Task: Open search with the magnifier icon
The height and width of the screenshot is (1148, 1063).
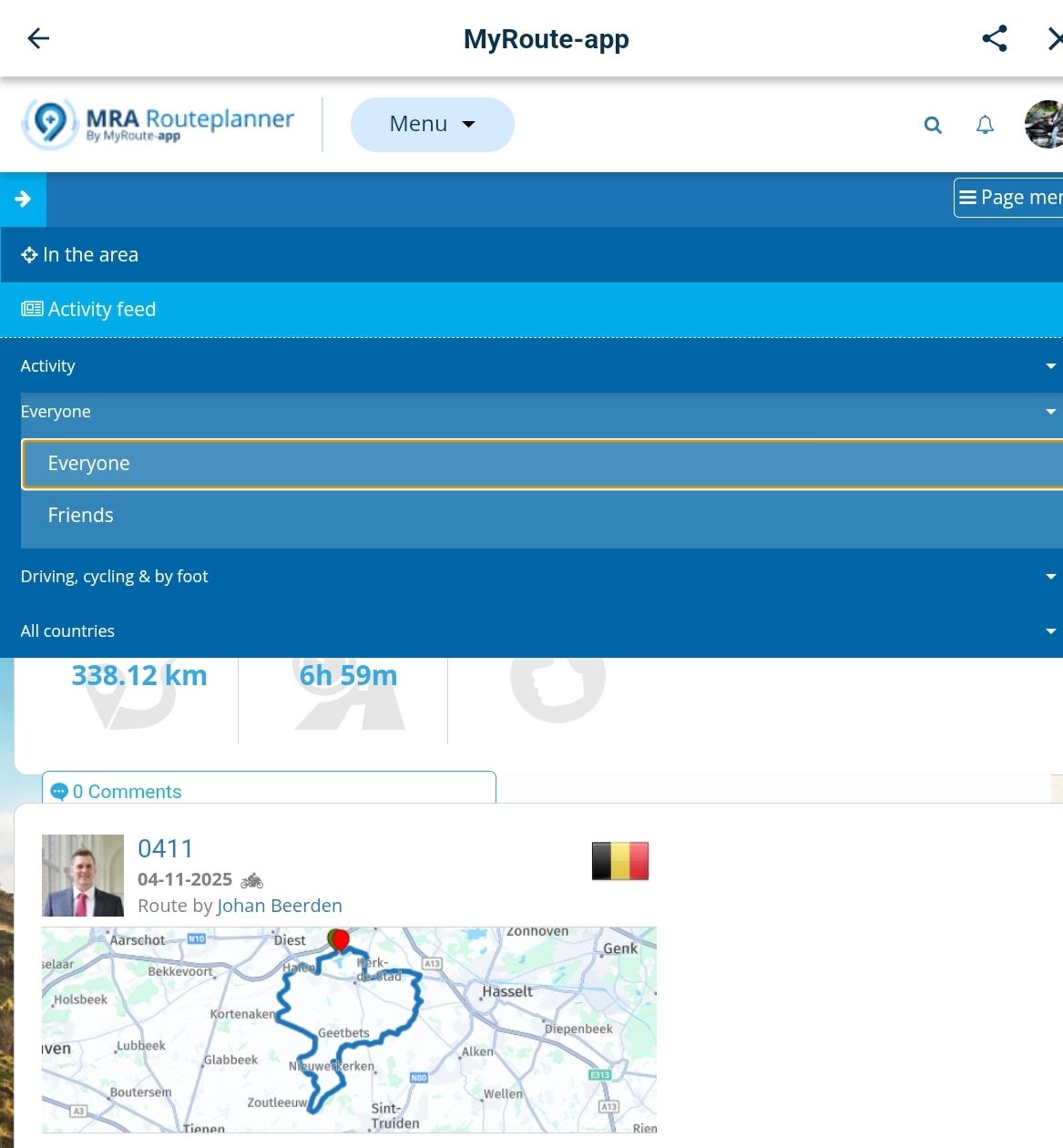Action: 932,125
